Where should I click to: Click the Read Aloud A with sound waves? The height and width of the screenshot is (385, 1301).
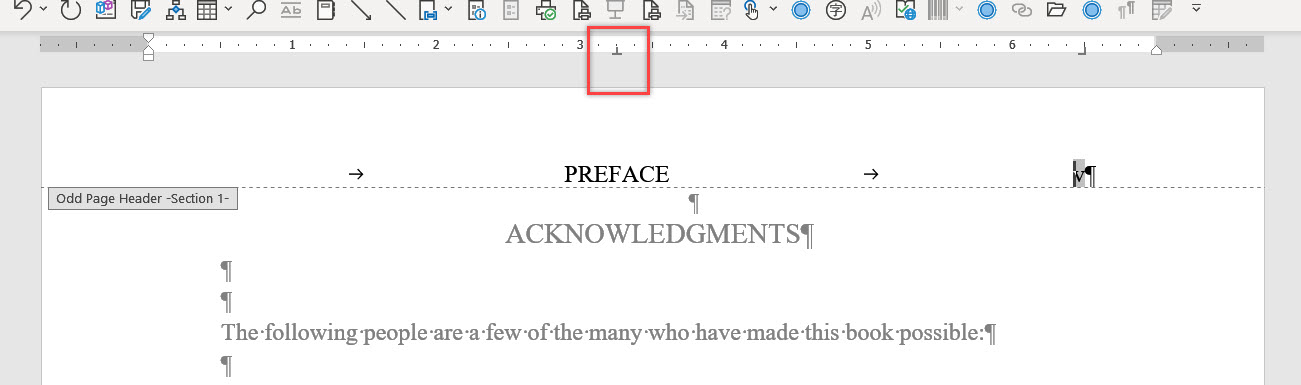coord(871,10)
